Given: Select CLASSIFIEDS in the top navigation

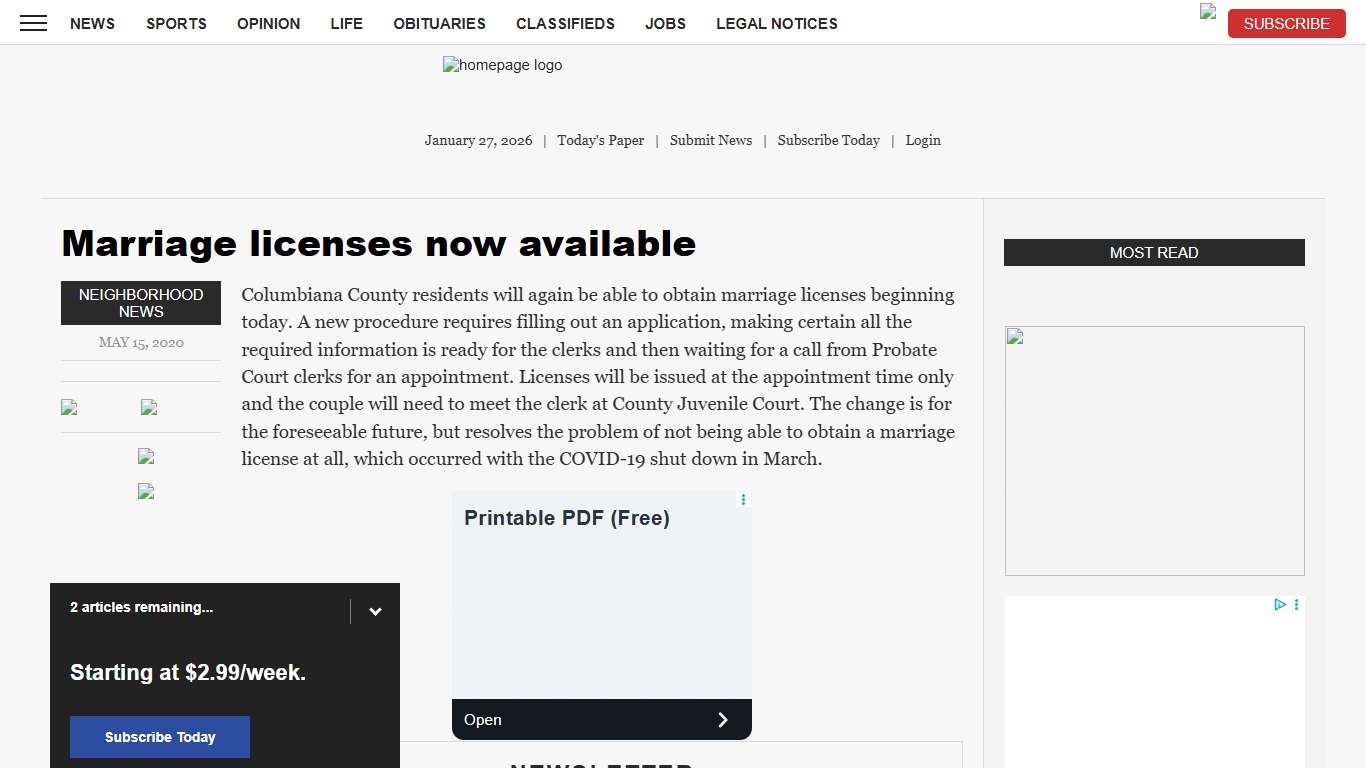Looking at the screenshot, I should pos(565,23).
